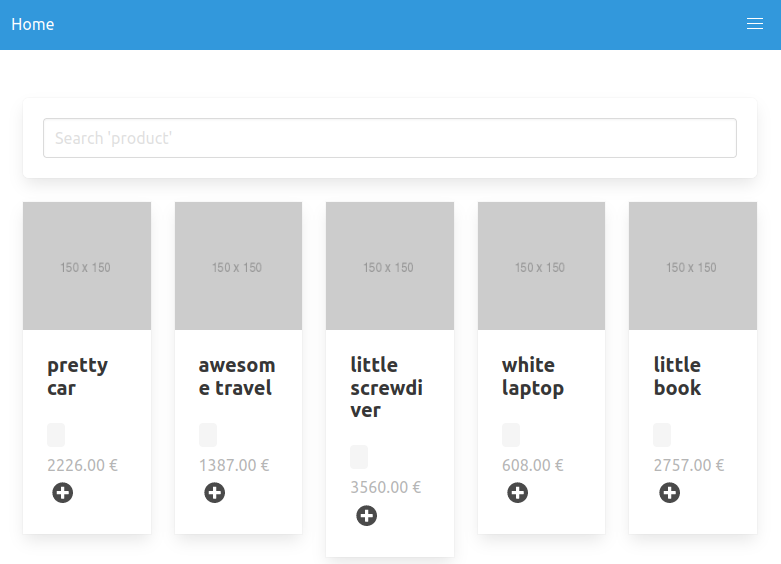Focus the Search 'product' input field
This screenshot has height=564, width=781.
click(389, 138)
